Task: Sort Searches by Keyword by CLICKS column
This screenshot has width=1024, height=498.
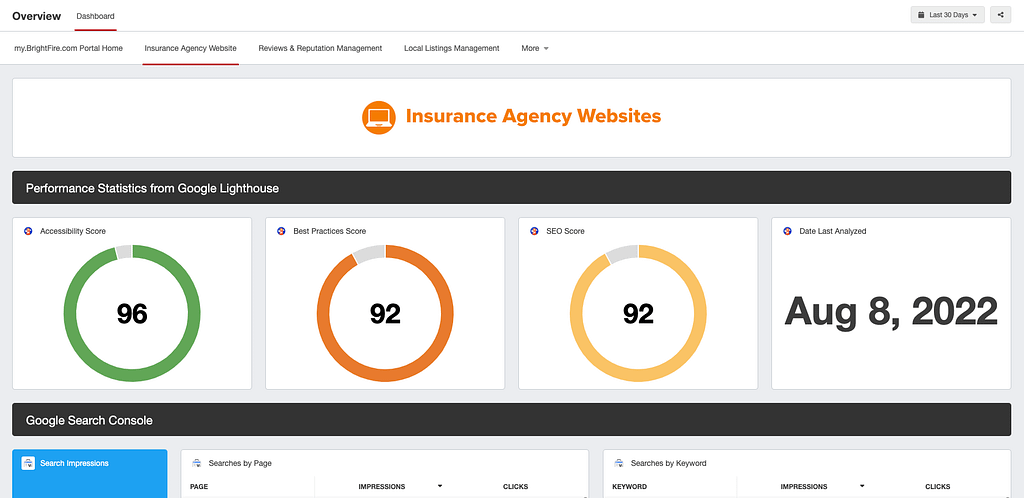Action: tap(938, 487)
